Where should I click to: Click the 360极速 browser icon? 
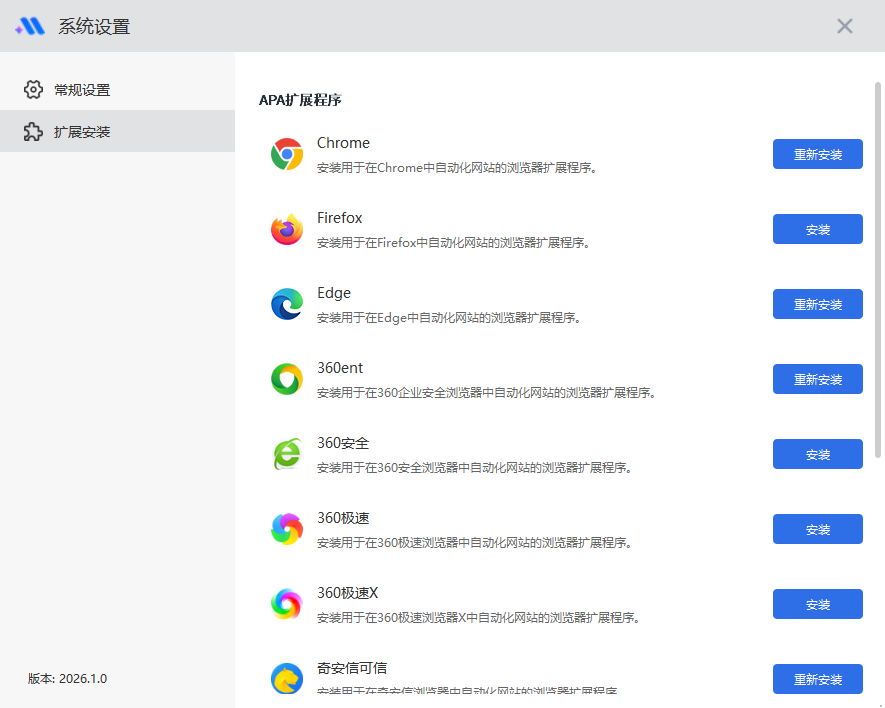click(x=287, y=529)
